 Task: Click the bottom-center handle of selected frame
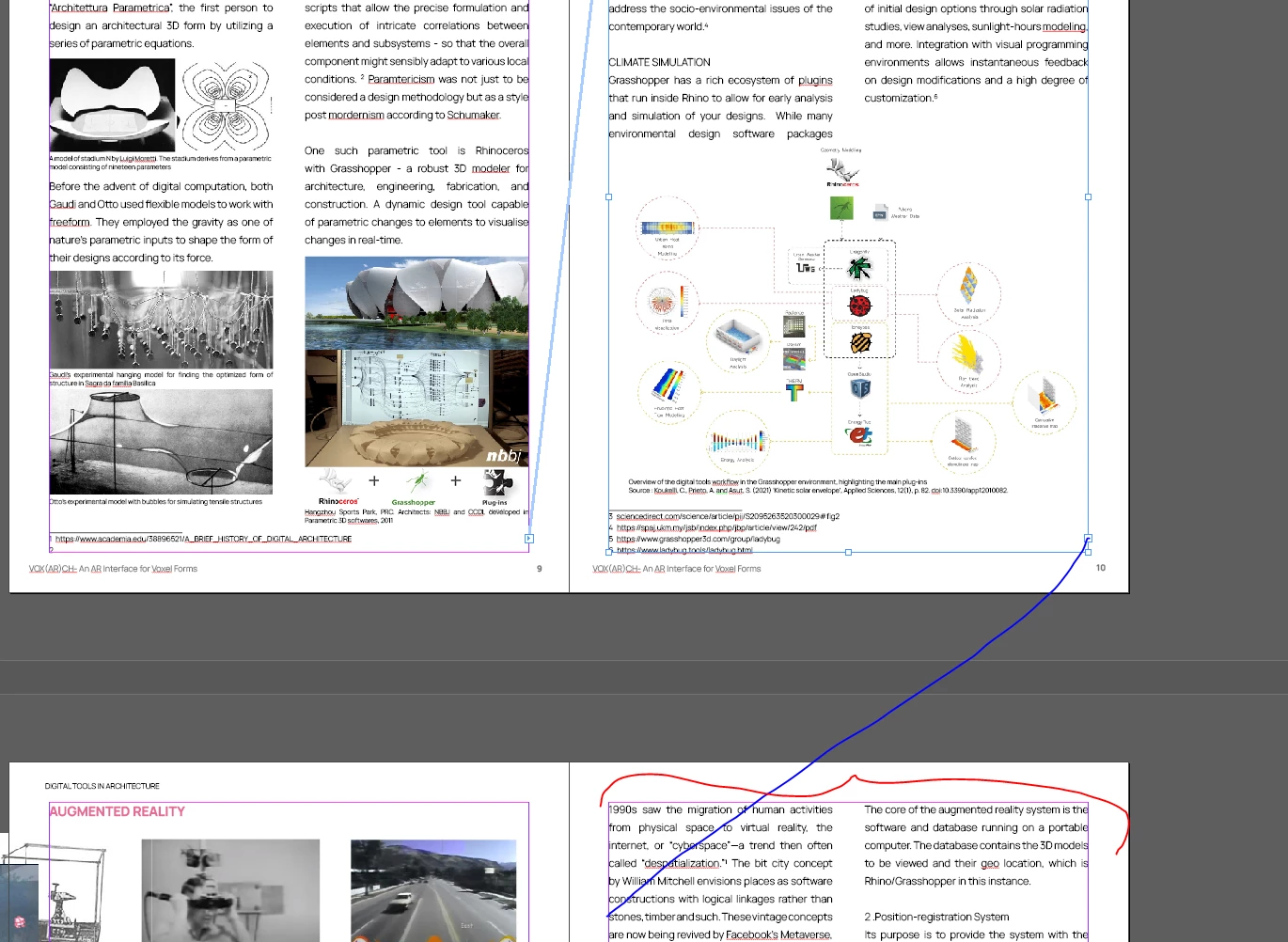pyautogui.click(x=848, y=552)
